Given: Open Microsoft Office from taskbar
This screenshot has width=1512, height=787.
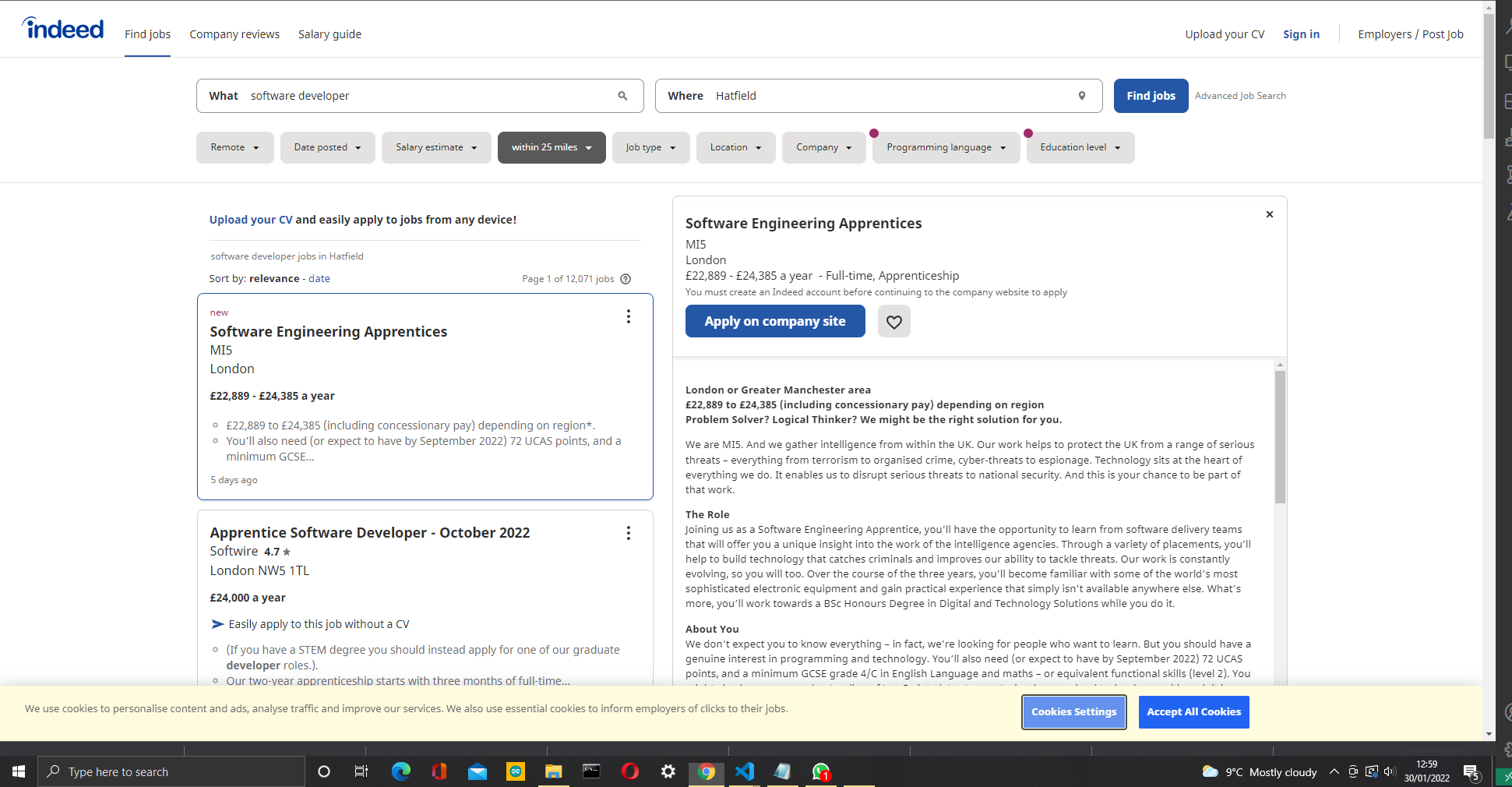Looking at the screenshot, I should pos(439,771).
